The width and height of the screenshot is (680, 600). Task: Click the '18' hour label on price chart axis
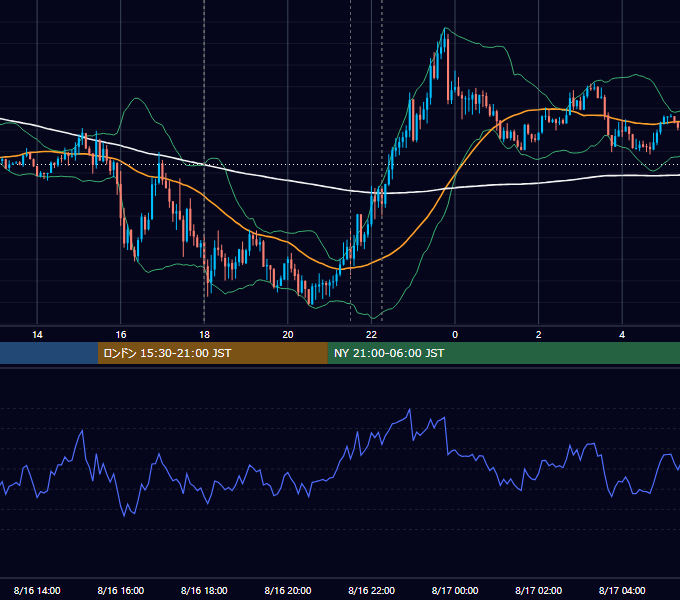coord(204,335)
